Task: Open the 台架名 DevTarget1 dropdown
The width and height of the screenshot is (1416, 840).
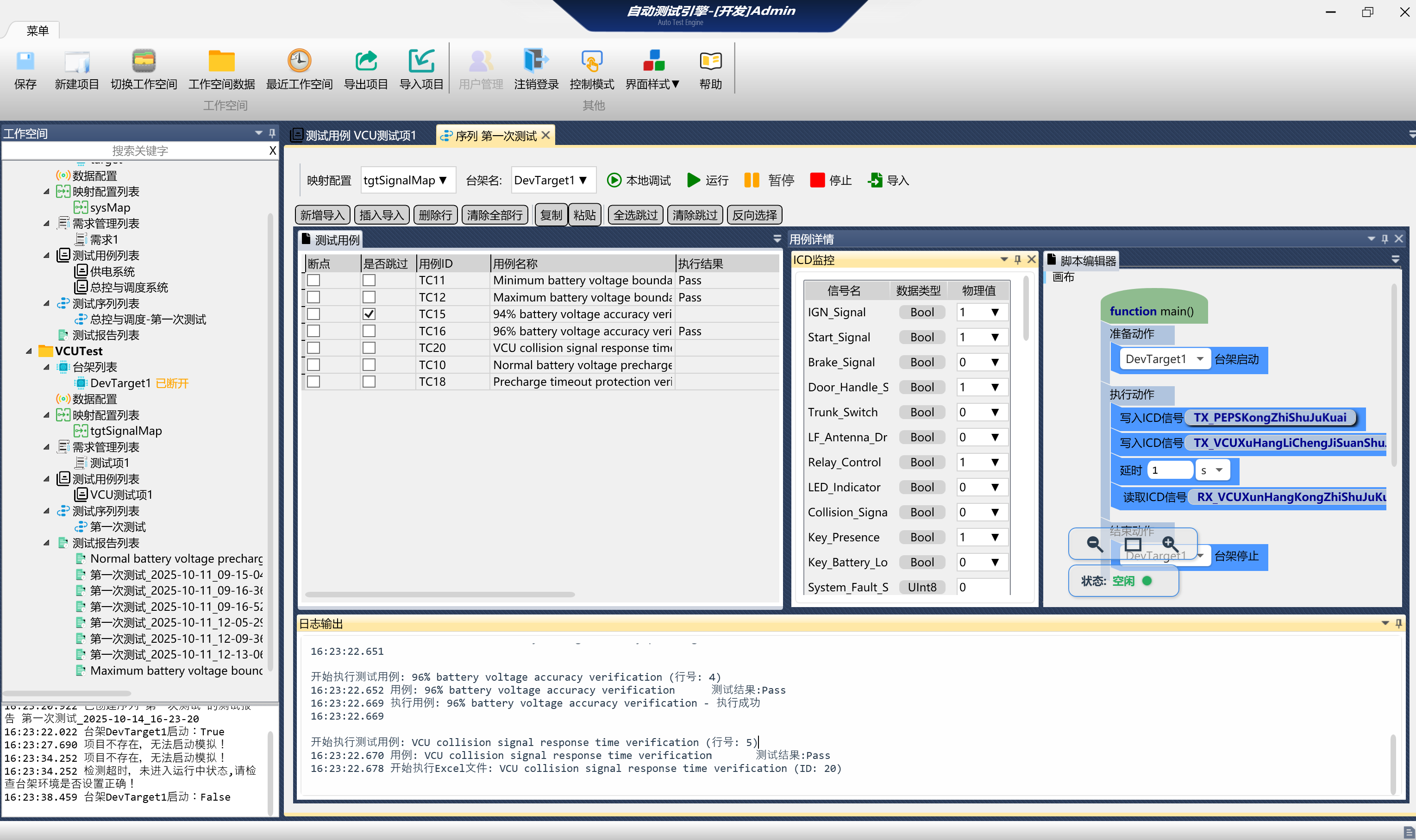Action: (x=552, y=180)
